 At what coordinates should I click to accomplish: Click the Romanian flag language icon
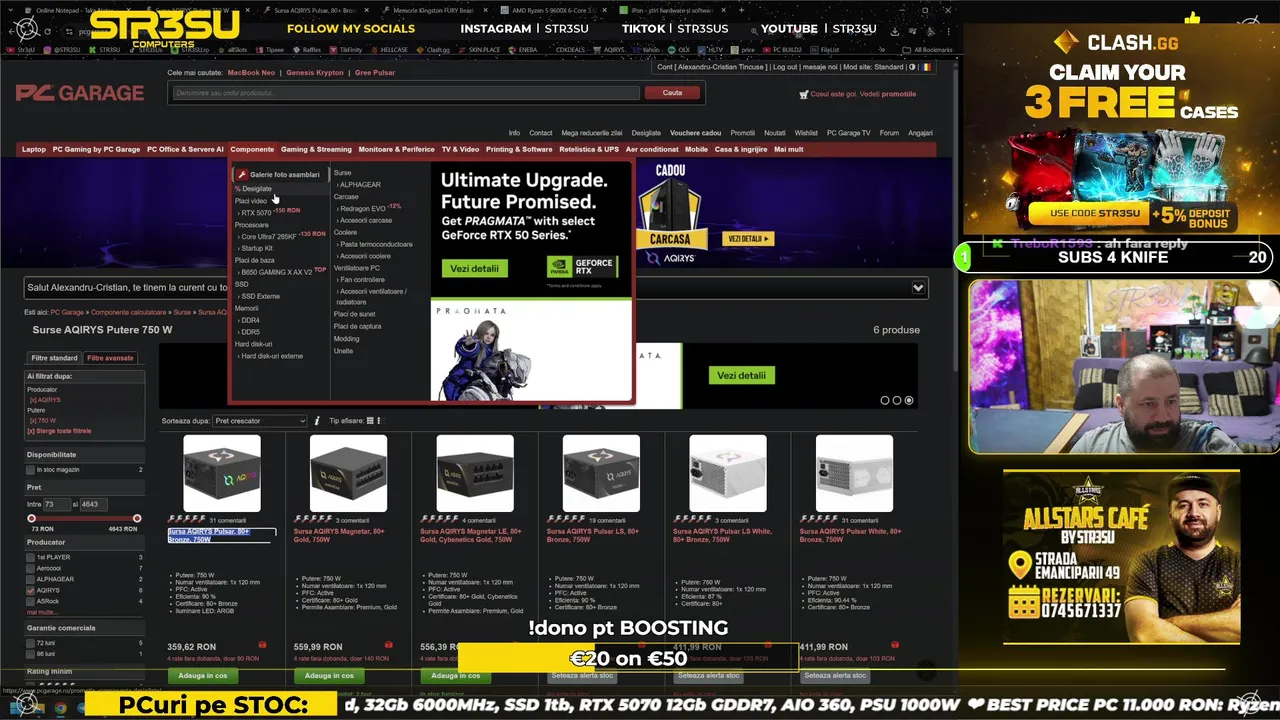tap(927, 67)
